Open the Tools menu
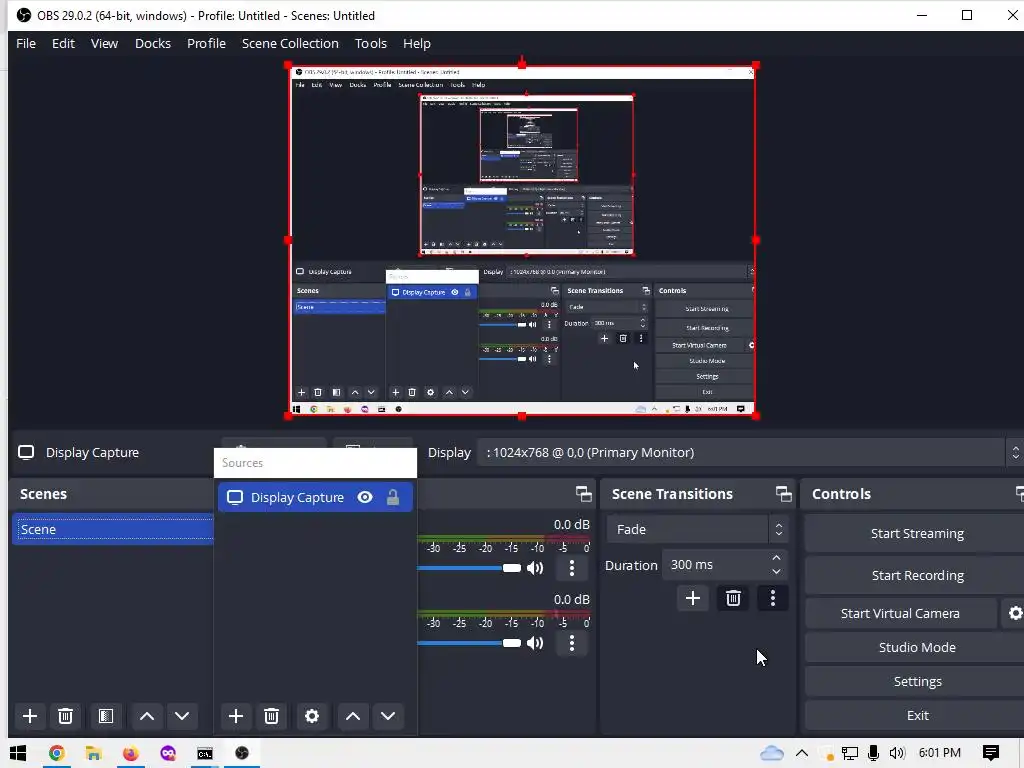This screenshot has width=1024, height=768. coord(371,44)
